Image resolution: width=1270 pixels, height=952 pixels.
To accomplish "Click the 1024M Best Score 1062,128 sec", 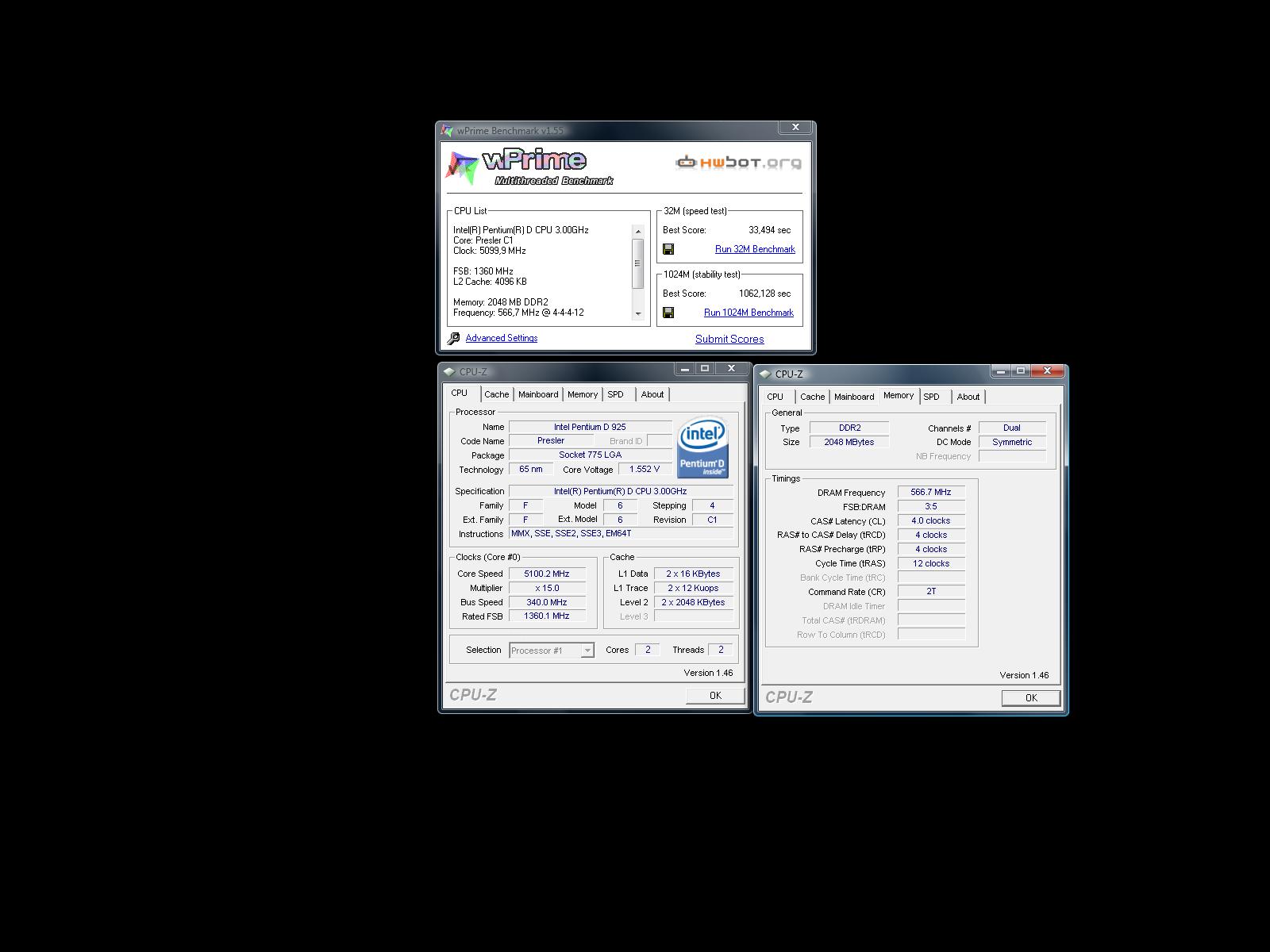I will coord(764,294).
